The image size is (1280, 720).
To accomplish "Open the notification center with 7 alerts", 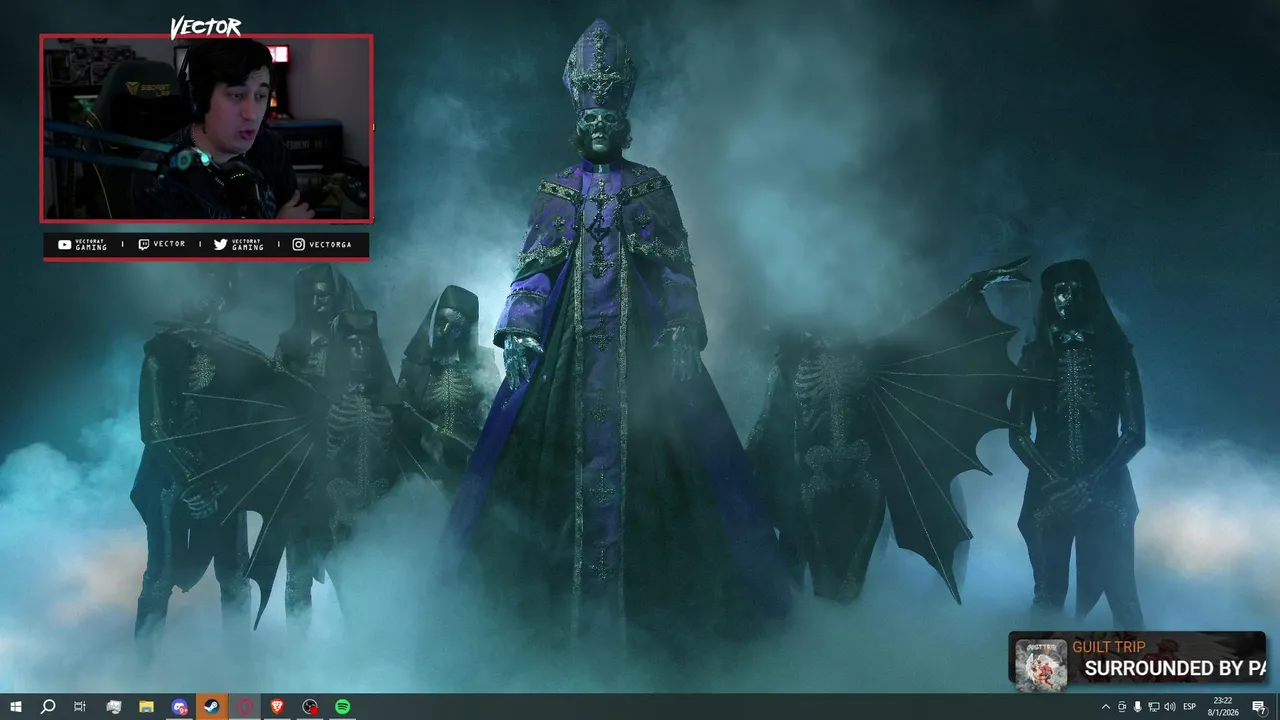I will point(1259,707).
